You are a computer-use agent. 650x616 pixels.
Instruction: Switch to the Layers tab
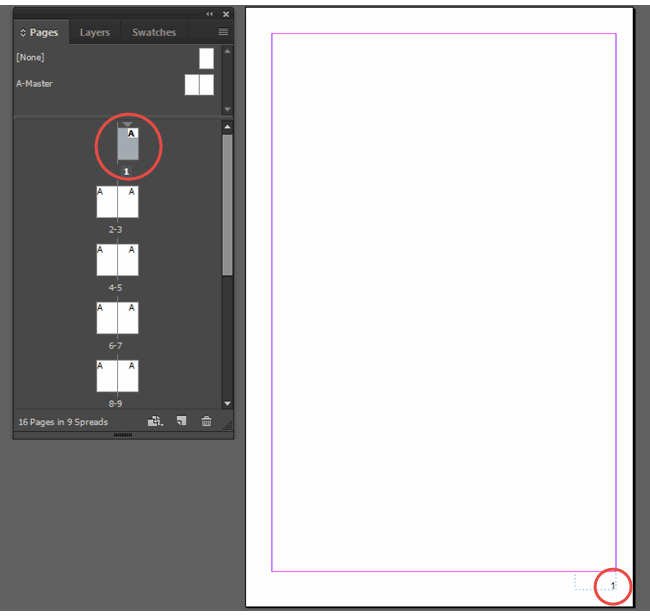point(95,32)
